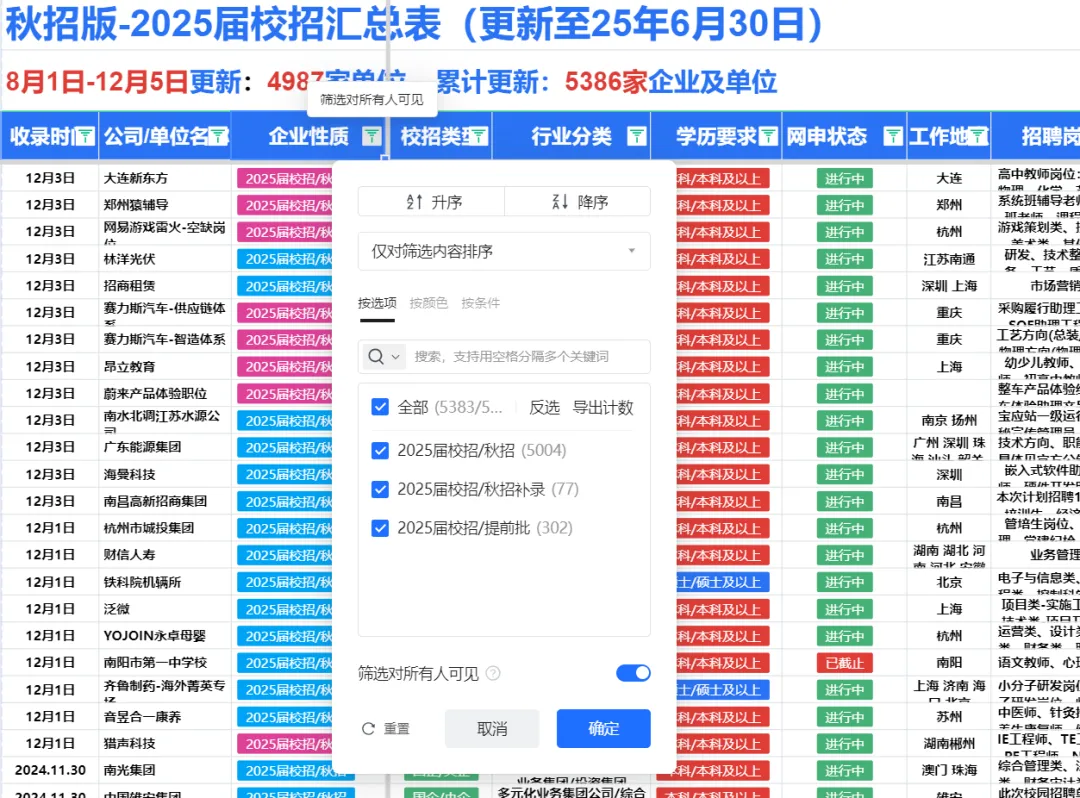Click 取消 button

pyautogui.click(x=492, y=728)
